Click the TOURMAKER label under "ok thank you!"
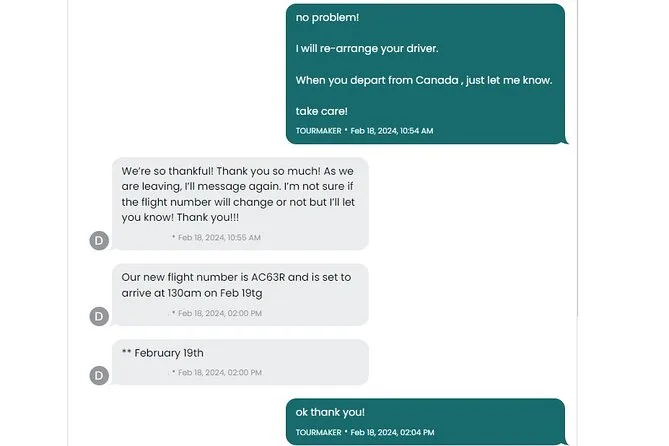The image size is (669, 446). click(318, 432)
